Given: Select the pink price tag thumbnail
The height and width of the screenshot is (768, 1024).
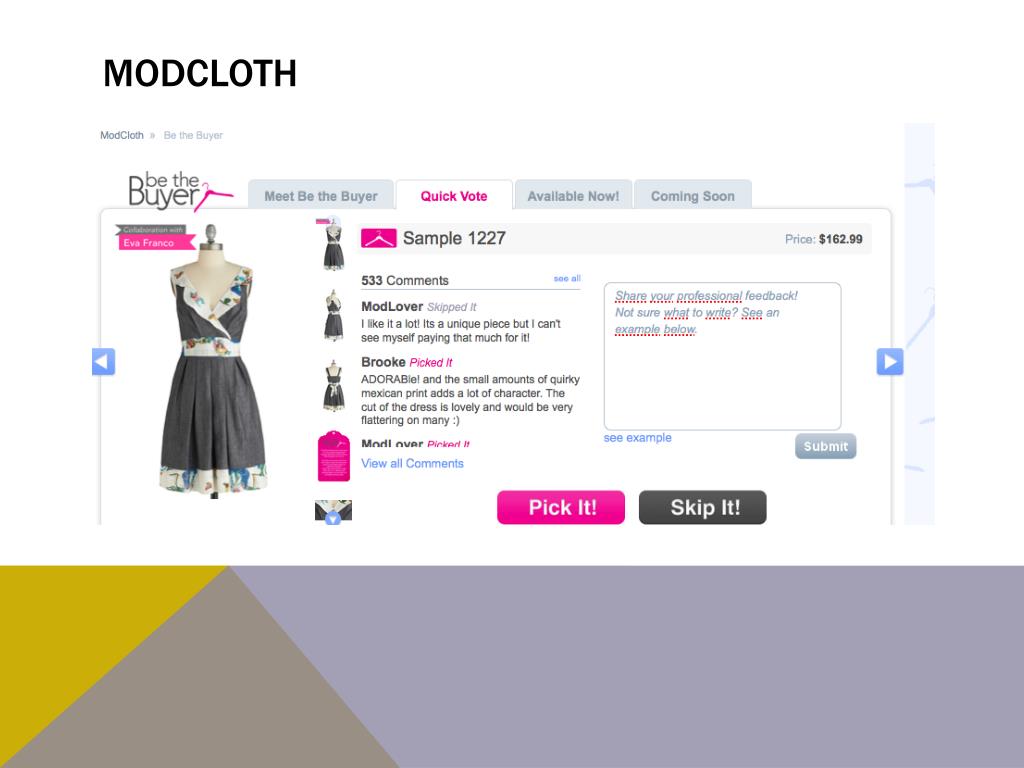Looking at the screenshot, I should tap(334, 456).
